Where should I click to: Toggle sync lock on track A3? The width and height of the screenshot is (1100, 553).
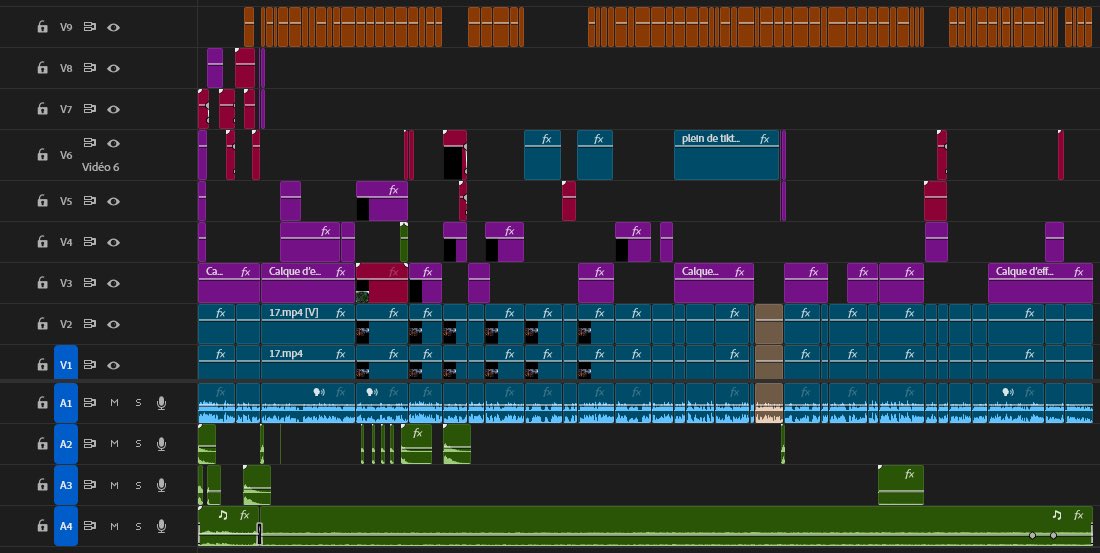[x=90, y=485]
